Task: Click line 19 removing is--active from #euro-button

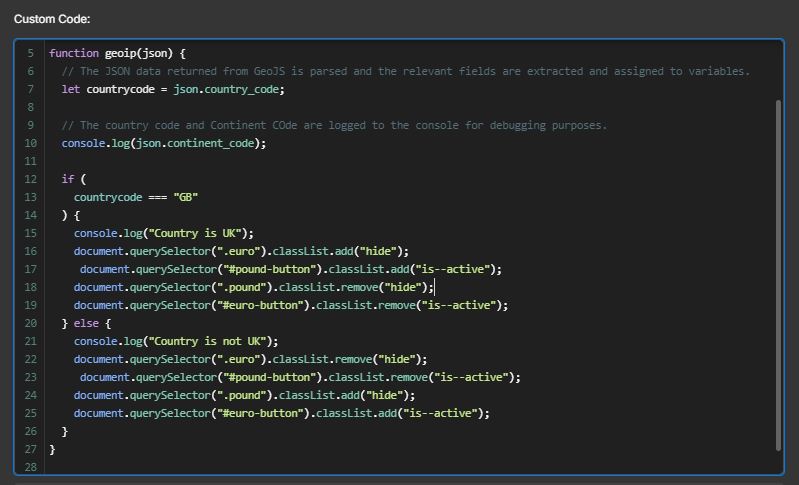Action: [291, 305]
